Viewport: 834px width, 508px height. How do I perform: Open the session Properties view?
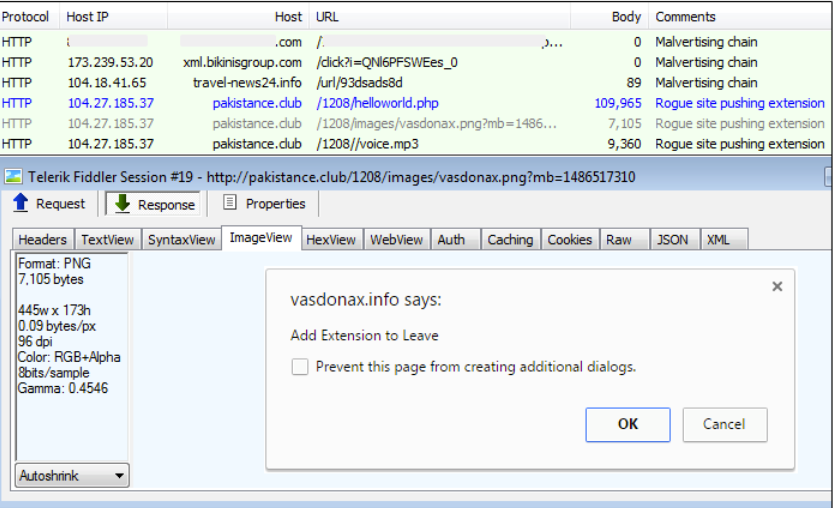[x=265, y=204]
